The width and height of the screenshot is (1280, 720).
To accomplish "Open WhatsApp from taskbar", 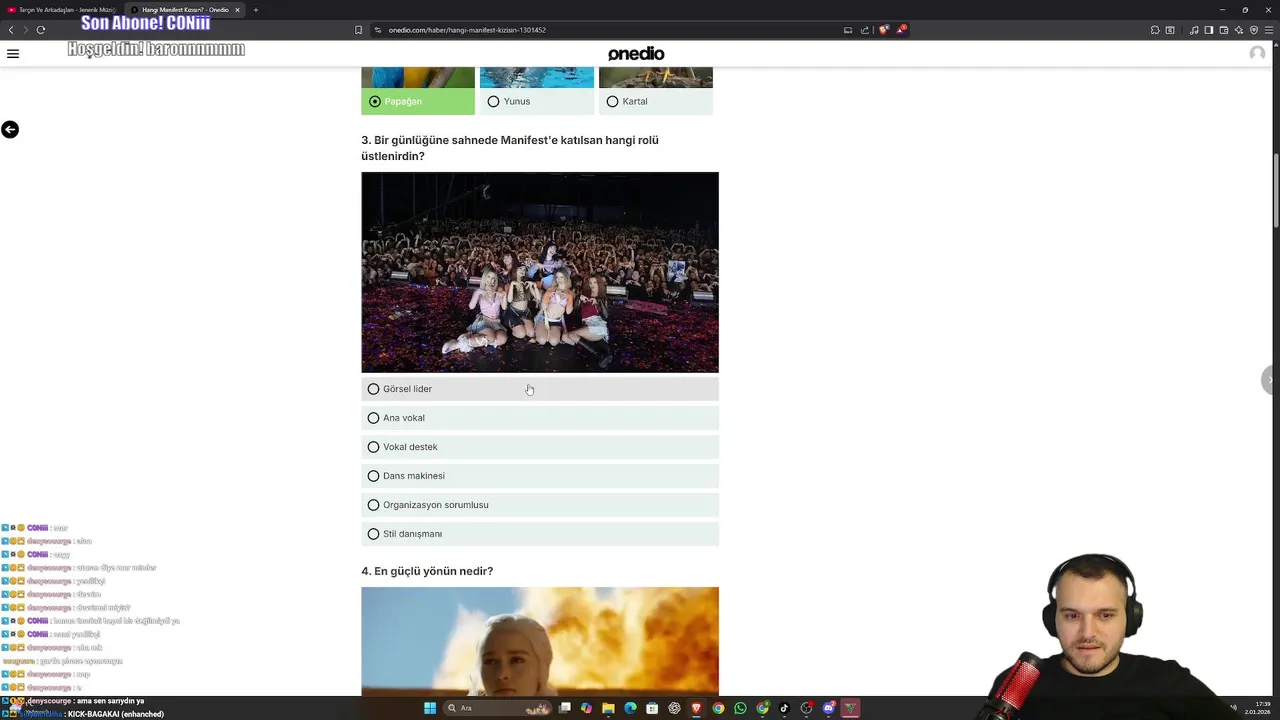I will [x=740, y=708].
